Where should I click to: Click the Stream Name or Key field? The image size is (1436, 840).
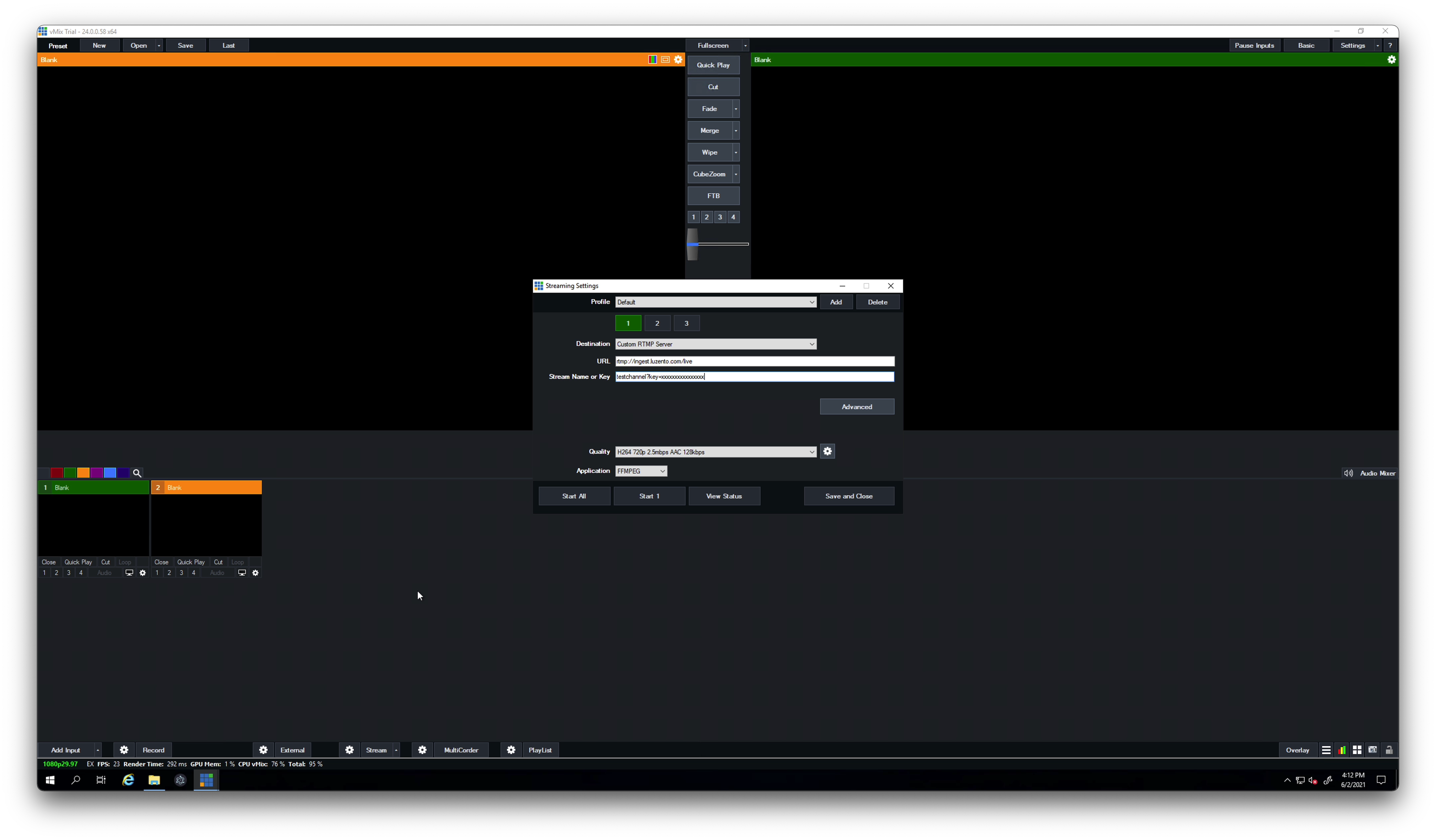[754, 377]
